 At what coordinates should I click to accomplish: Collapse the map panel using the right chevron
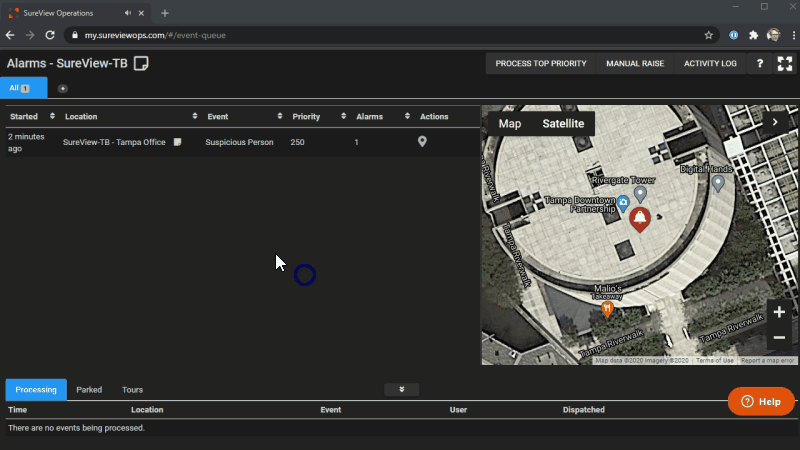coord(775,122)
